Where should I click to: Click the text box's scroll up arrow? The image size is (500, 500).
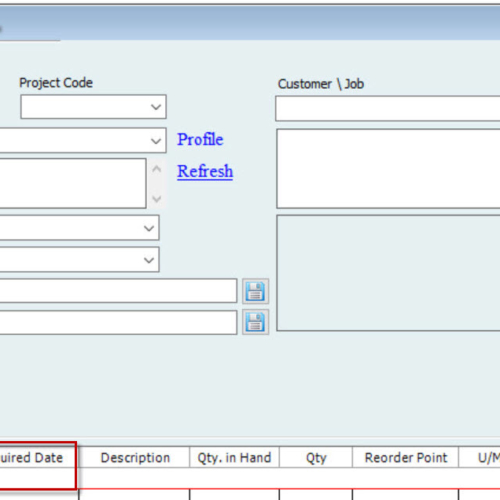(x=156, y=169)
